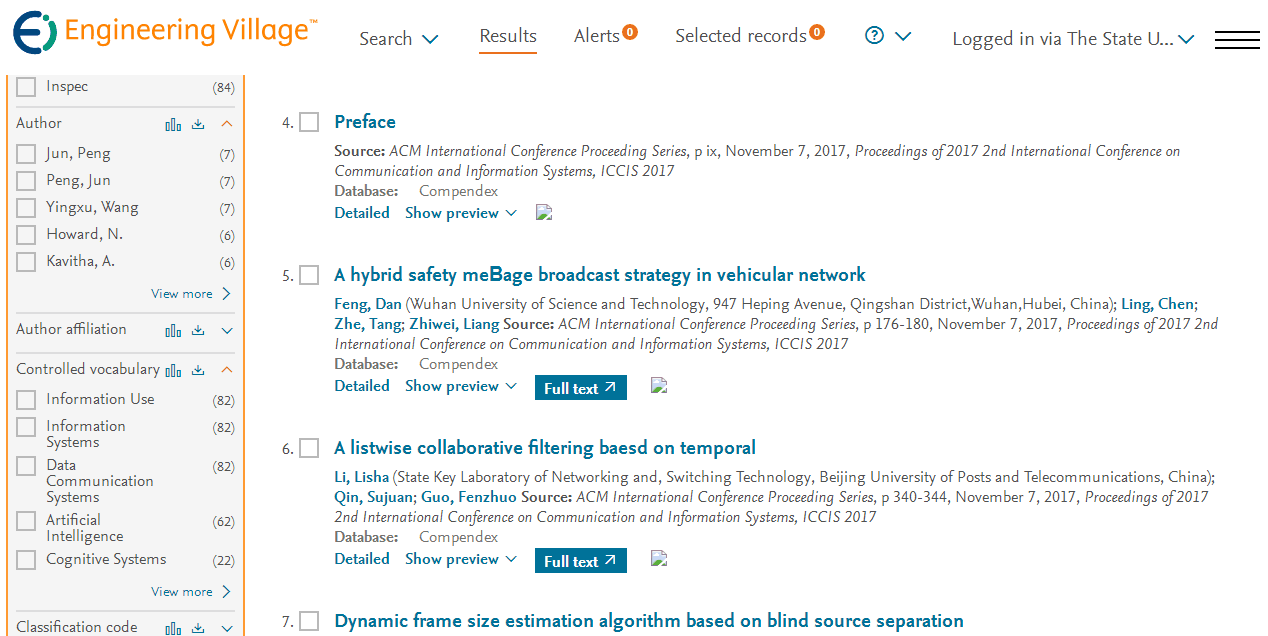1268x636 pixels.
Task: Open the Selected records tab
Action: tap(749, 36)
